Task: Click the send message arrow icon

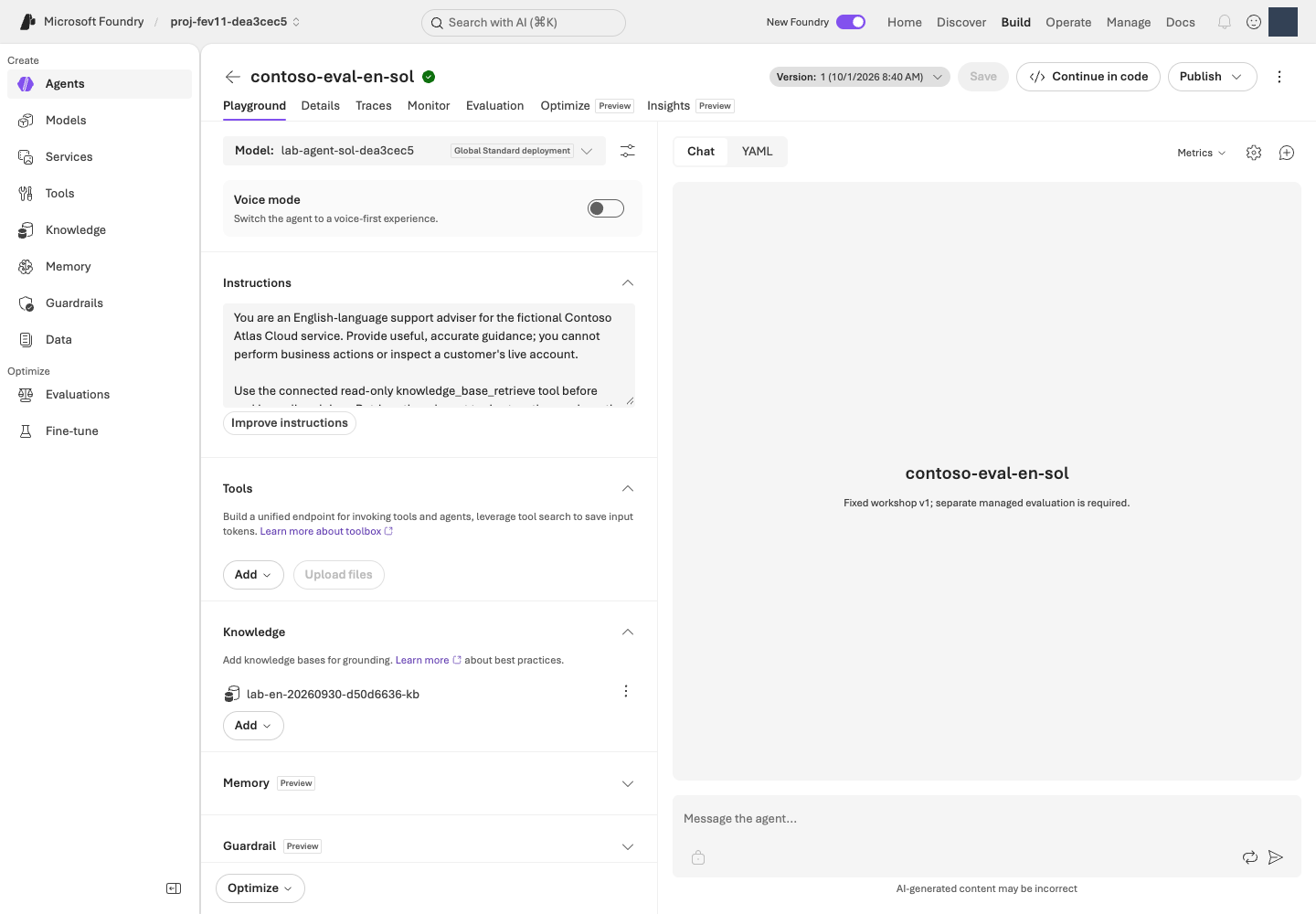Action: coord(1276,857)
